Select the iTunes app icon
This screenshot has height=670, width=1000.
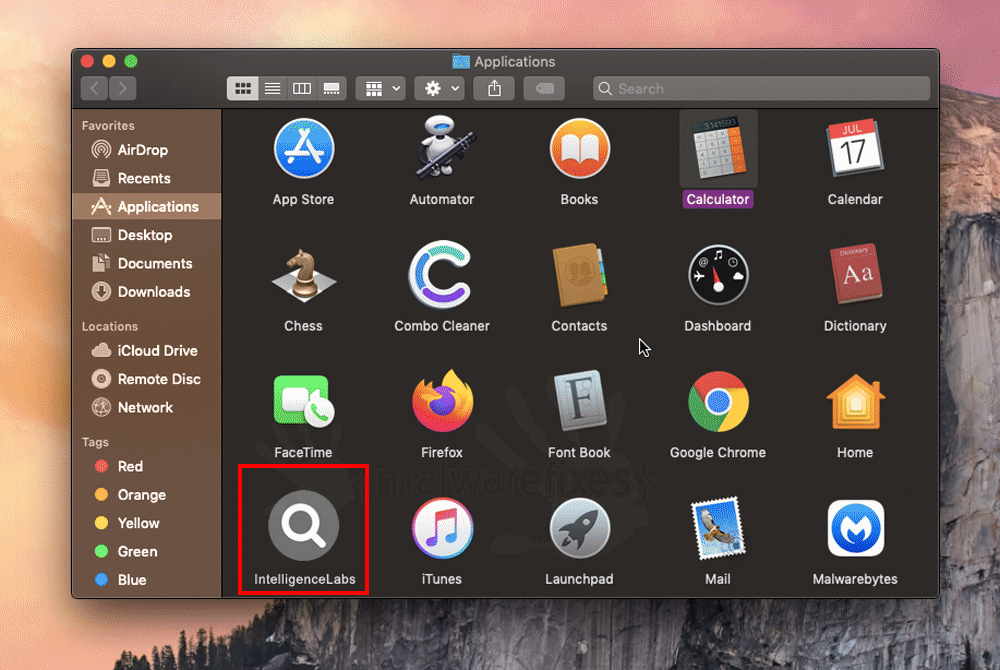pos(442,528)
